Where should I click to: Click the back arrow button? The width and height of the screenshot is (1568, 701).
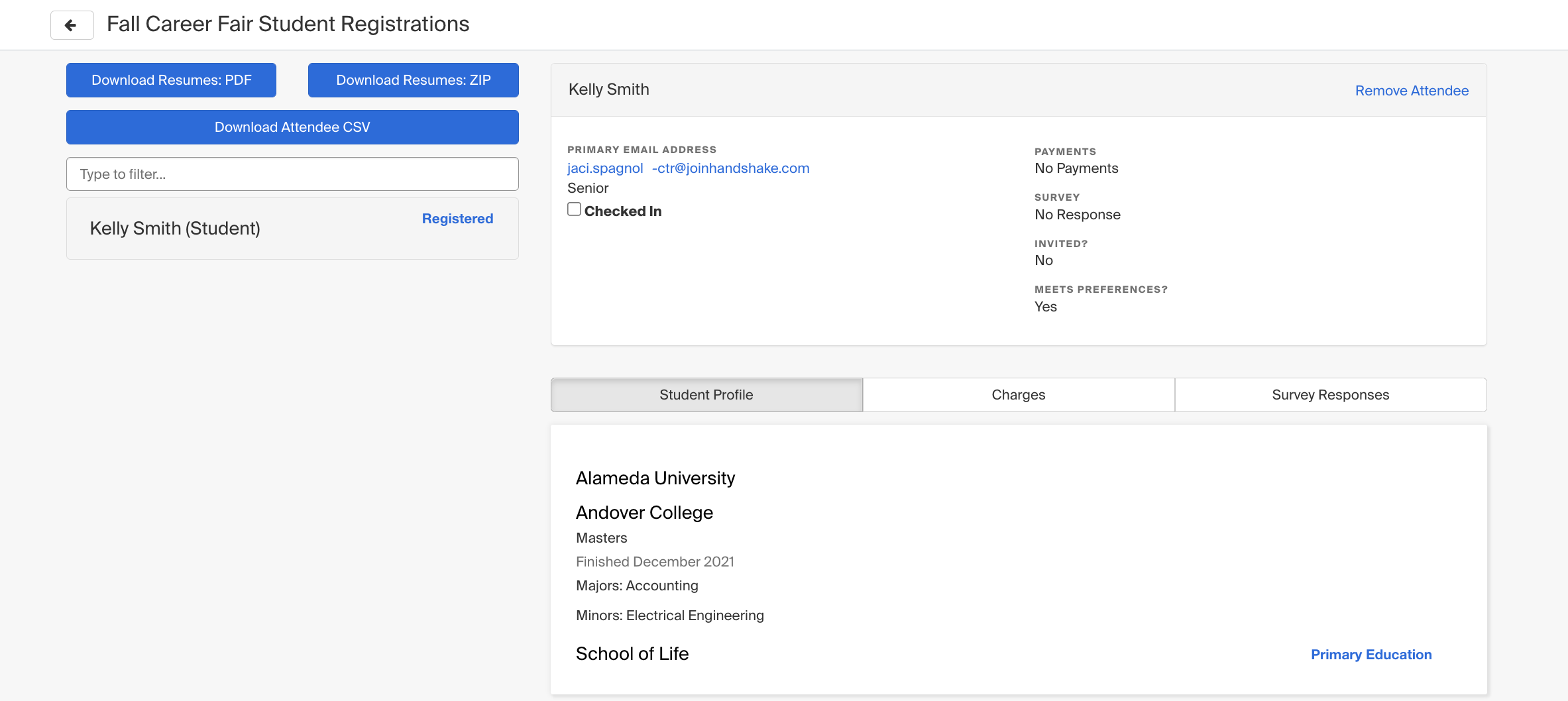point(72,25)
